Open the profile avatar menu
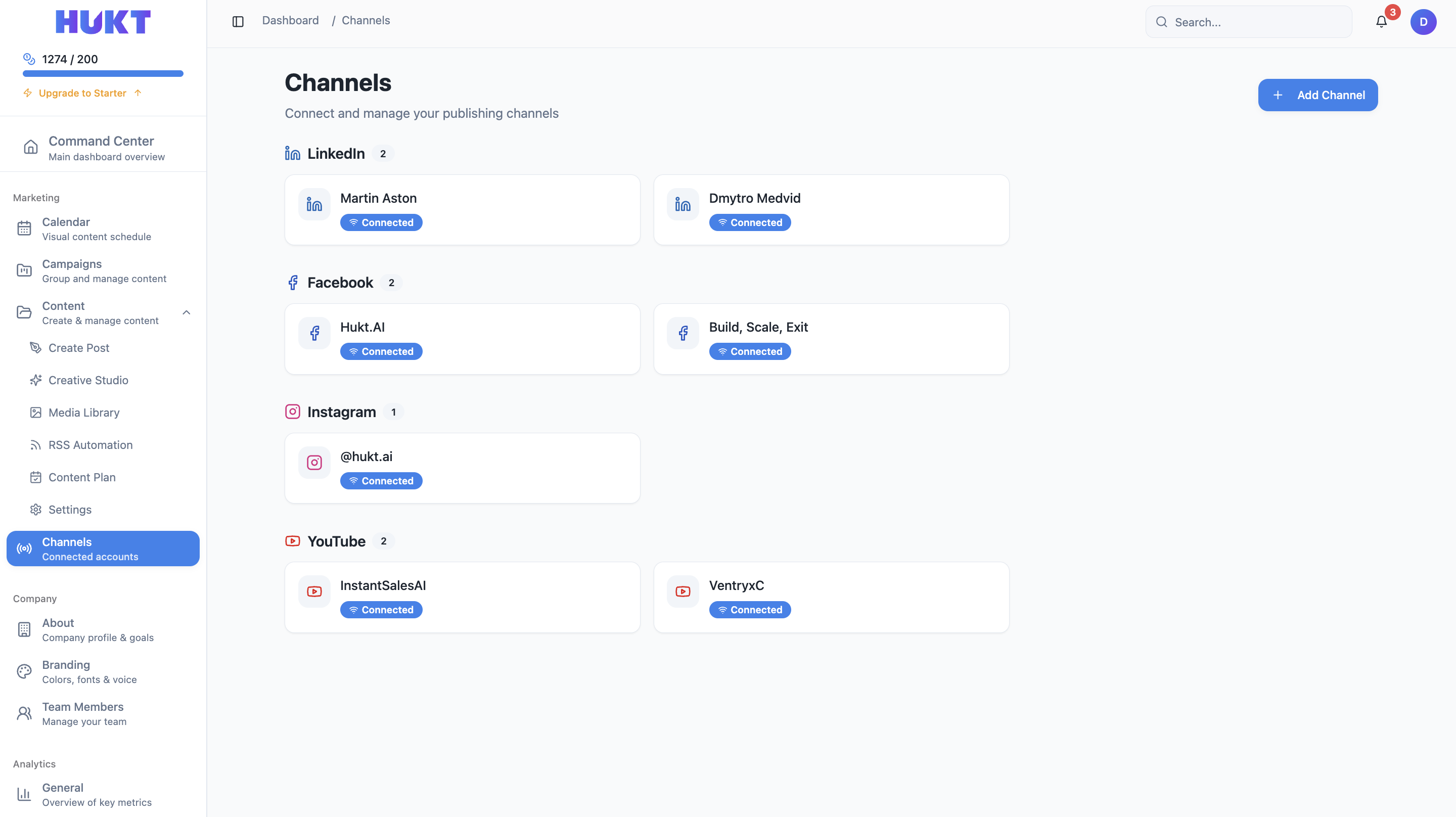This screenshot has width=1456, height=817. click(x=1424, y=21)
